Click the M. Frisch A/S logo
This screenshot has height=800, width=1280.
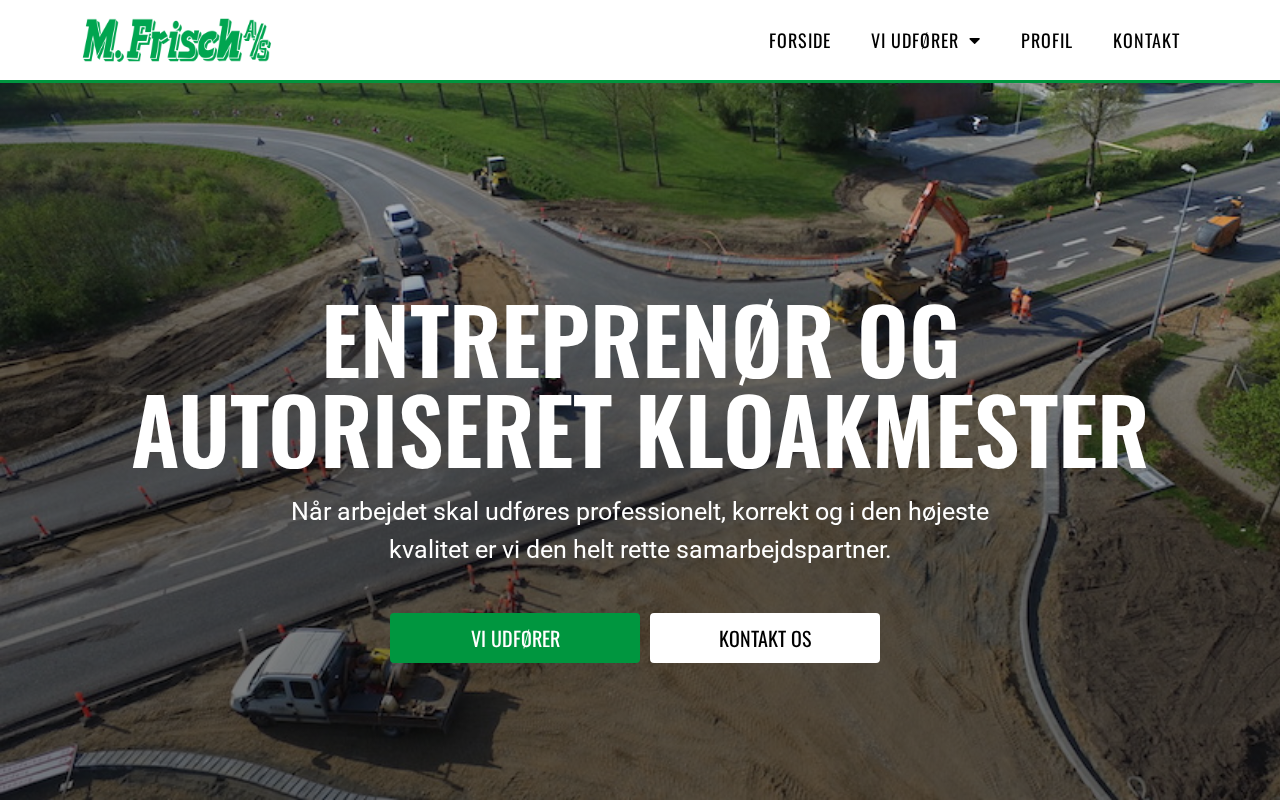177,40
